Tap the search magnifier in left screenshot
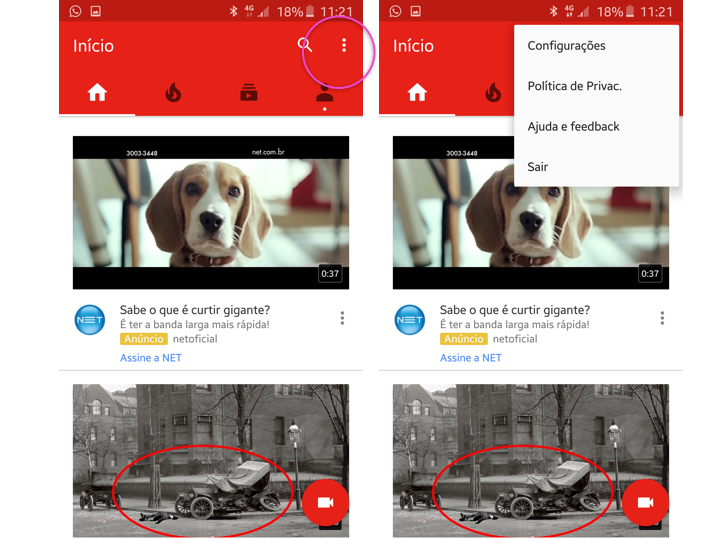The height and width of the screenshot is (540, 720). (305, 45)
